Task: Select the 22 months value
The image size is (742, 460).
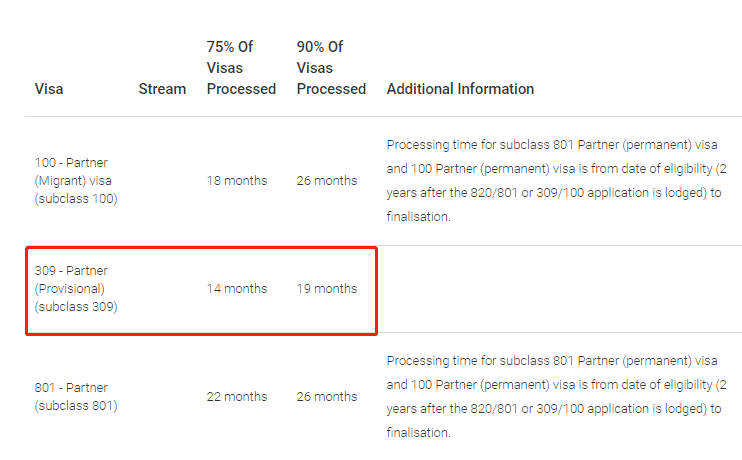Action: pyautogui.click(x=237, y=397)
